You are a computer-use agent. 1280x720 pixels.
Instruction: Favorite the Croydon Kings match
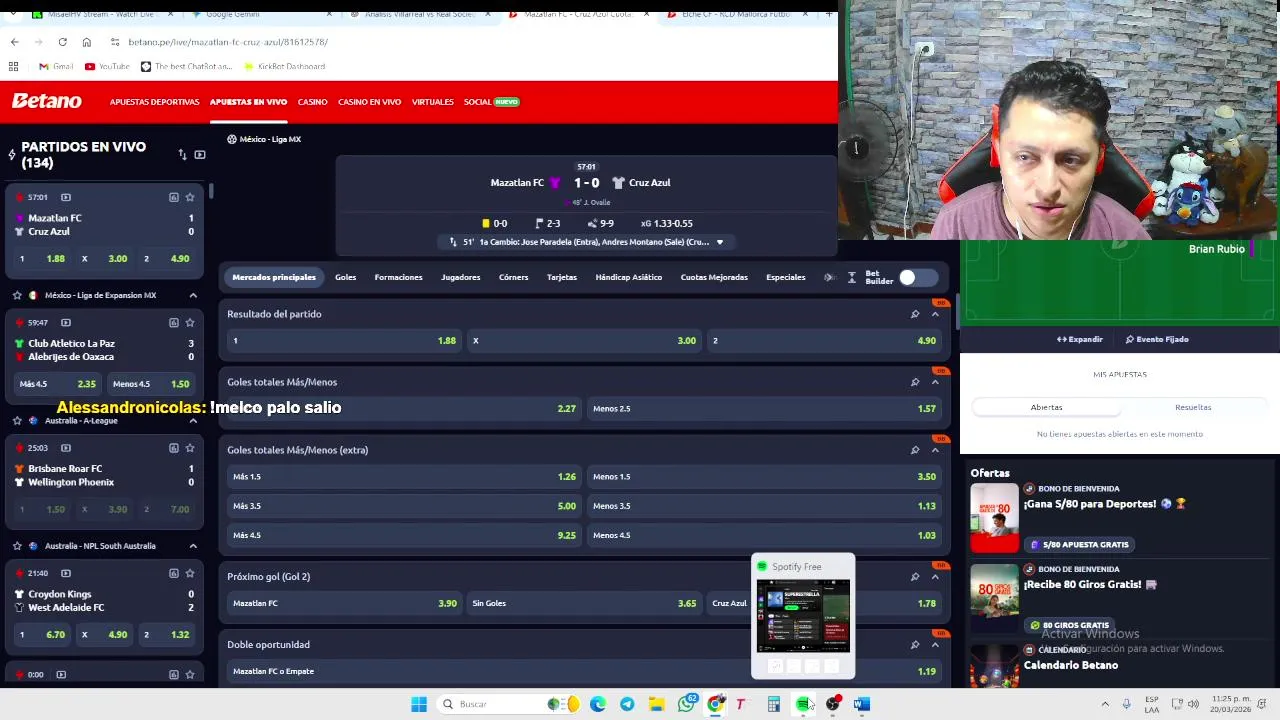[x=189, y=573]
